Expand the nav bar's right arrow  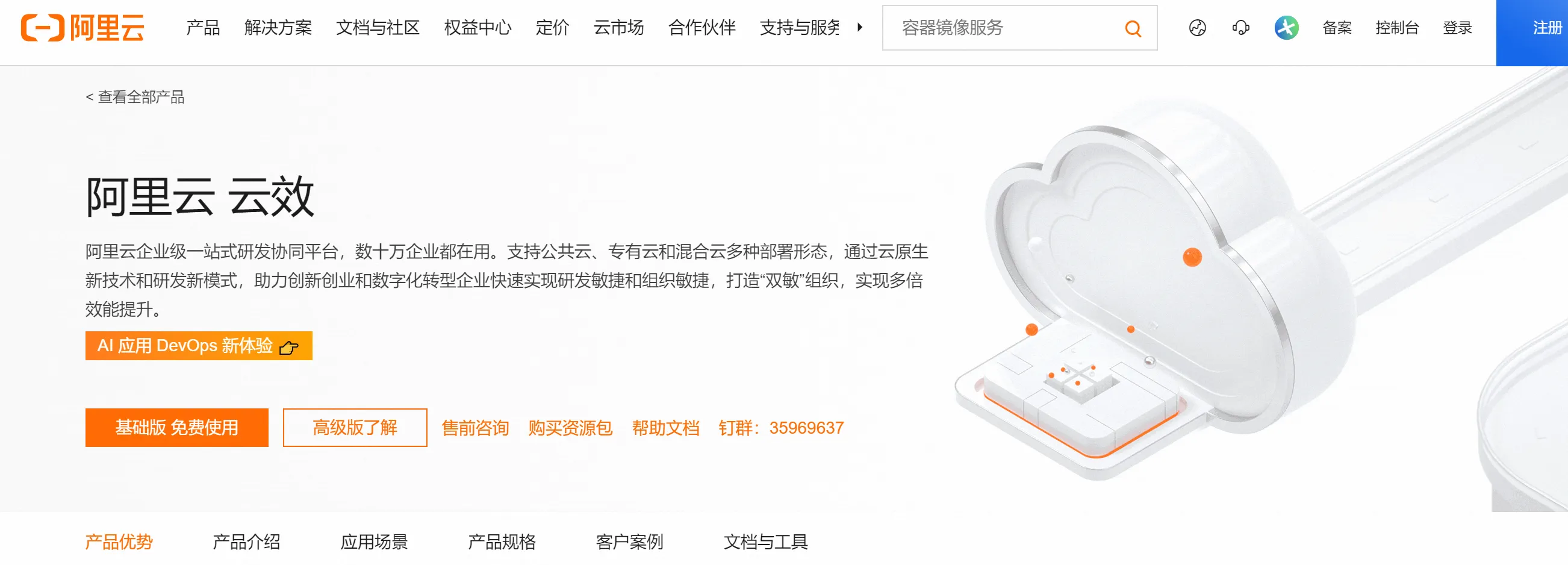point(859,27)
